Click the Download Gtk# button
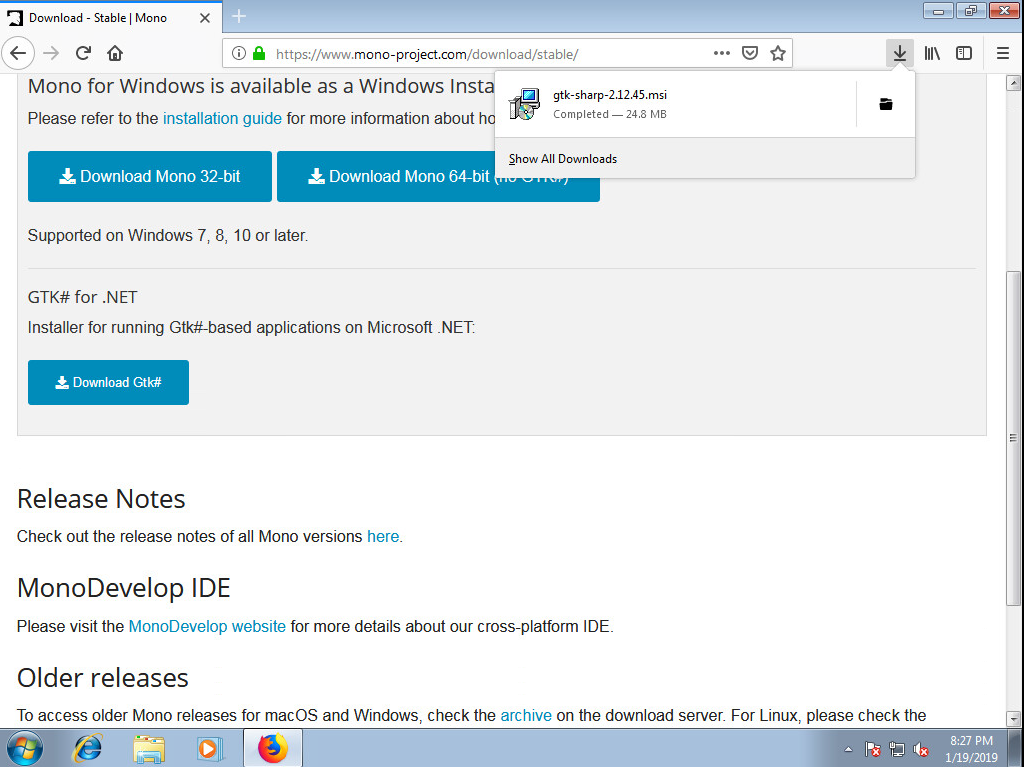This screenshot has width=1024, height=767. point(108,382)
